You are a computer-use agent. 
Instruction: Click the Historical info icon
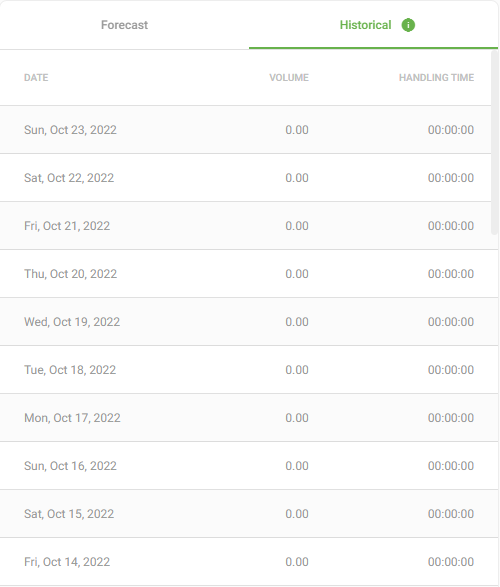tap(408, 25)
